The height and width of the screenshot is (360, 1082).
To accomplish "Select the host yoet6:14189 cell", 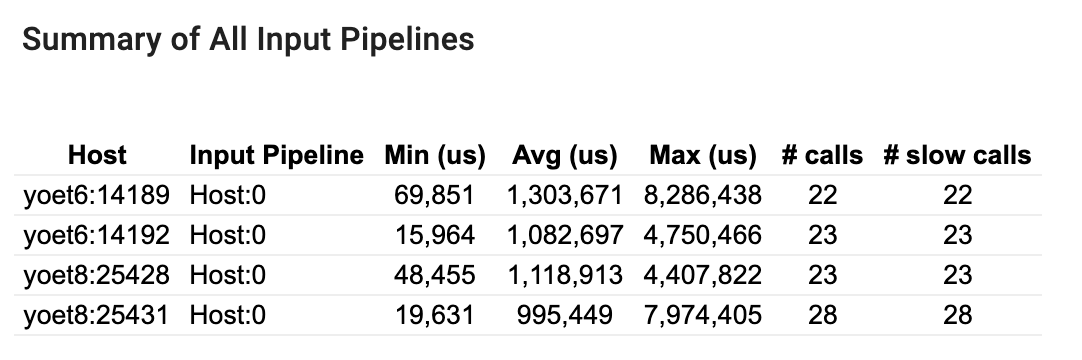I will 97,195.
